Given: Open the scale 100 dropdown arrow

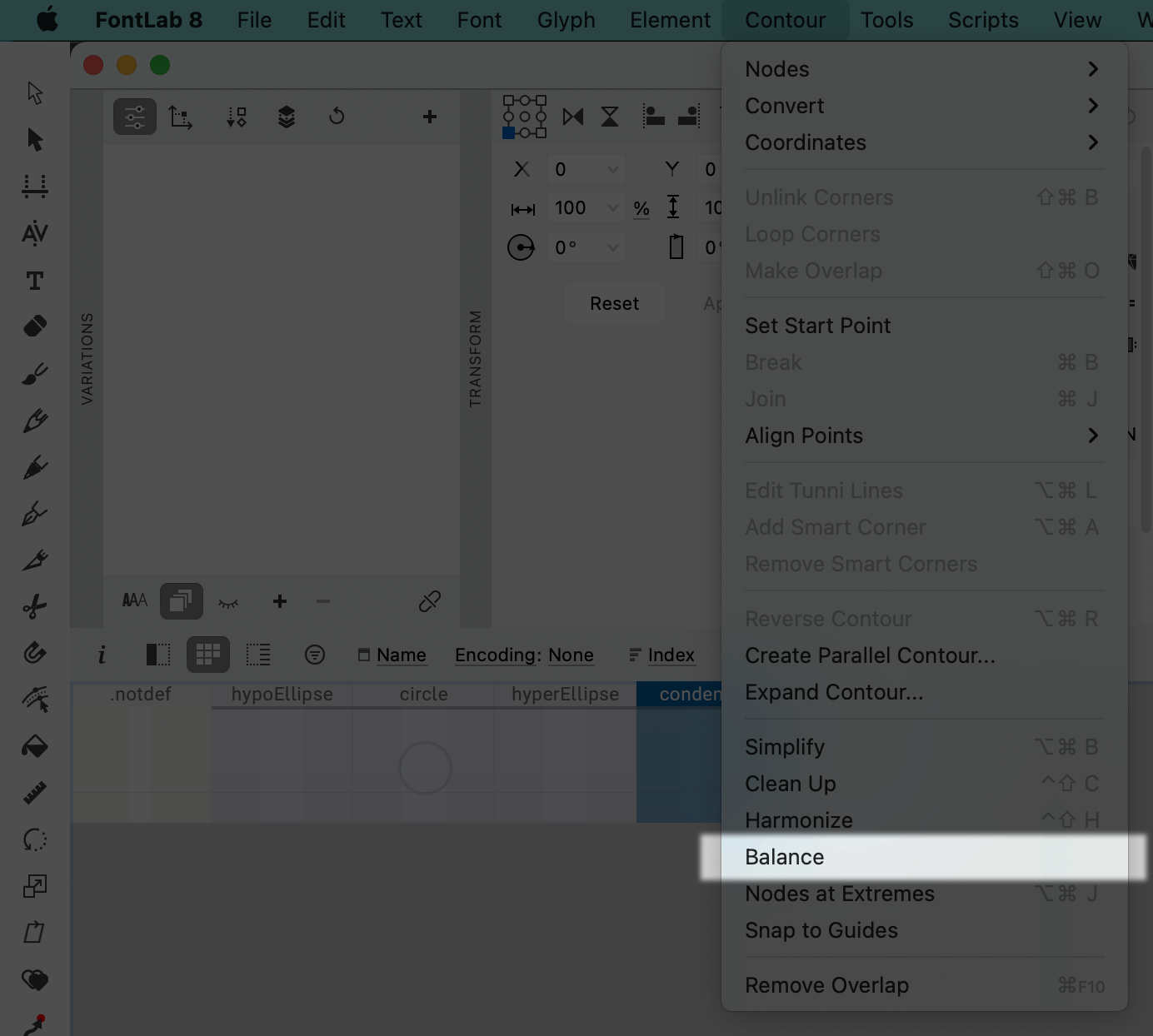Looking at the screenshot, I should click(613, 208).
